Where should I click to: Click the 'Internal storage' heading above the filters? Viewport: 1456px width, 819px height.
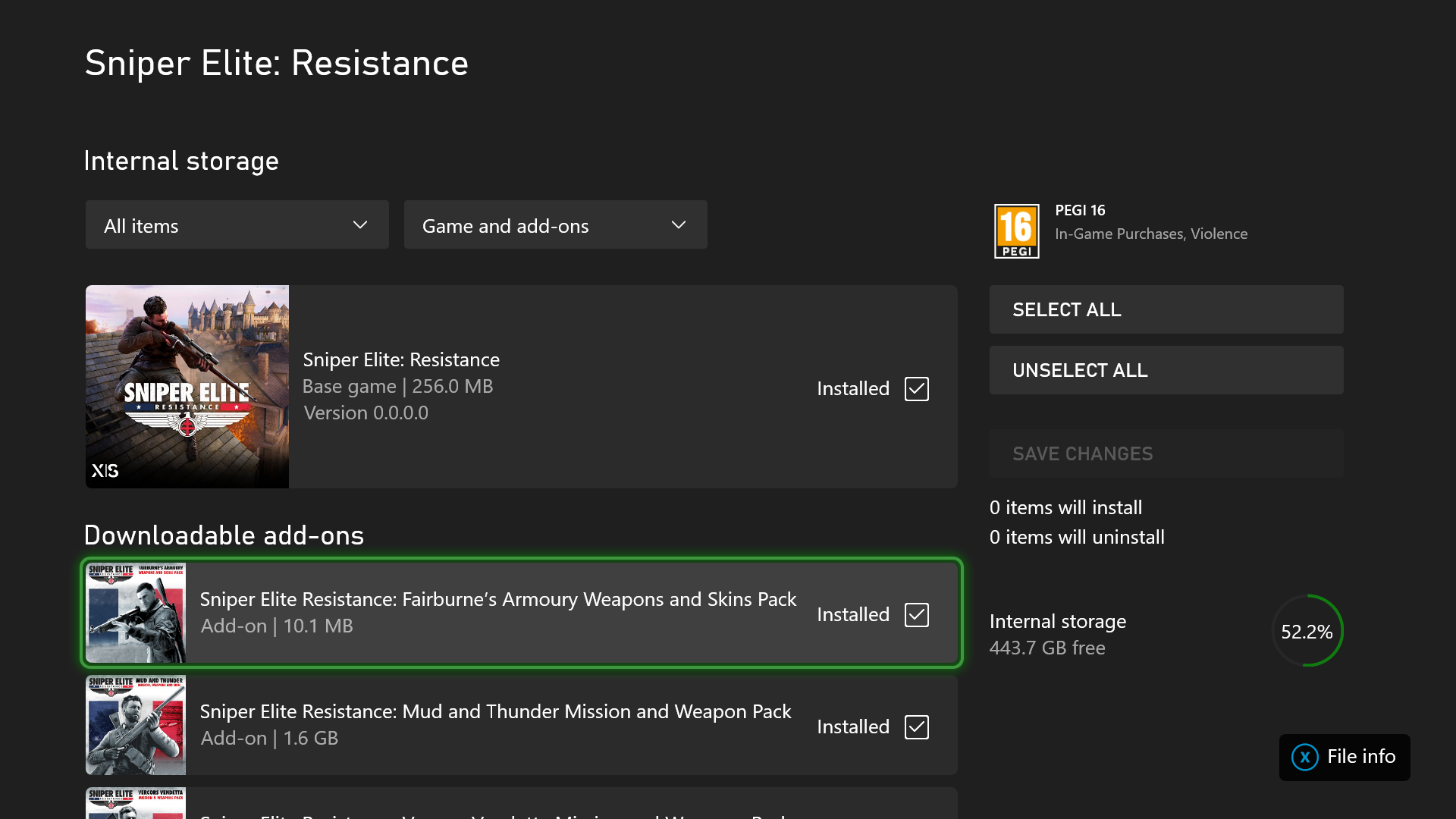pos(181,161)
